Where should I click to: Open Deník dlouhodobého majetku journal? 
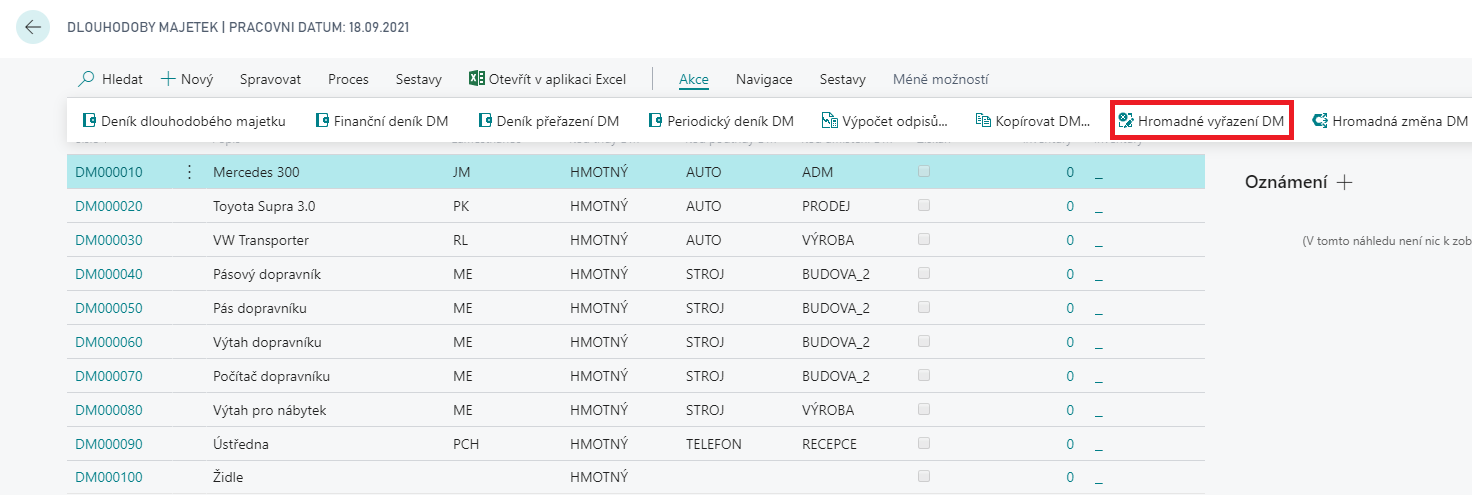pos(184,121)
